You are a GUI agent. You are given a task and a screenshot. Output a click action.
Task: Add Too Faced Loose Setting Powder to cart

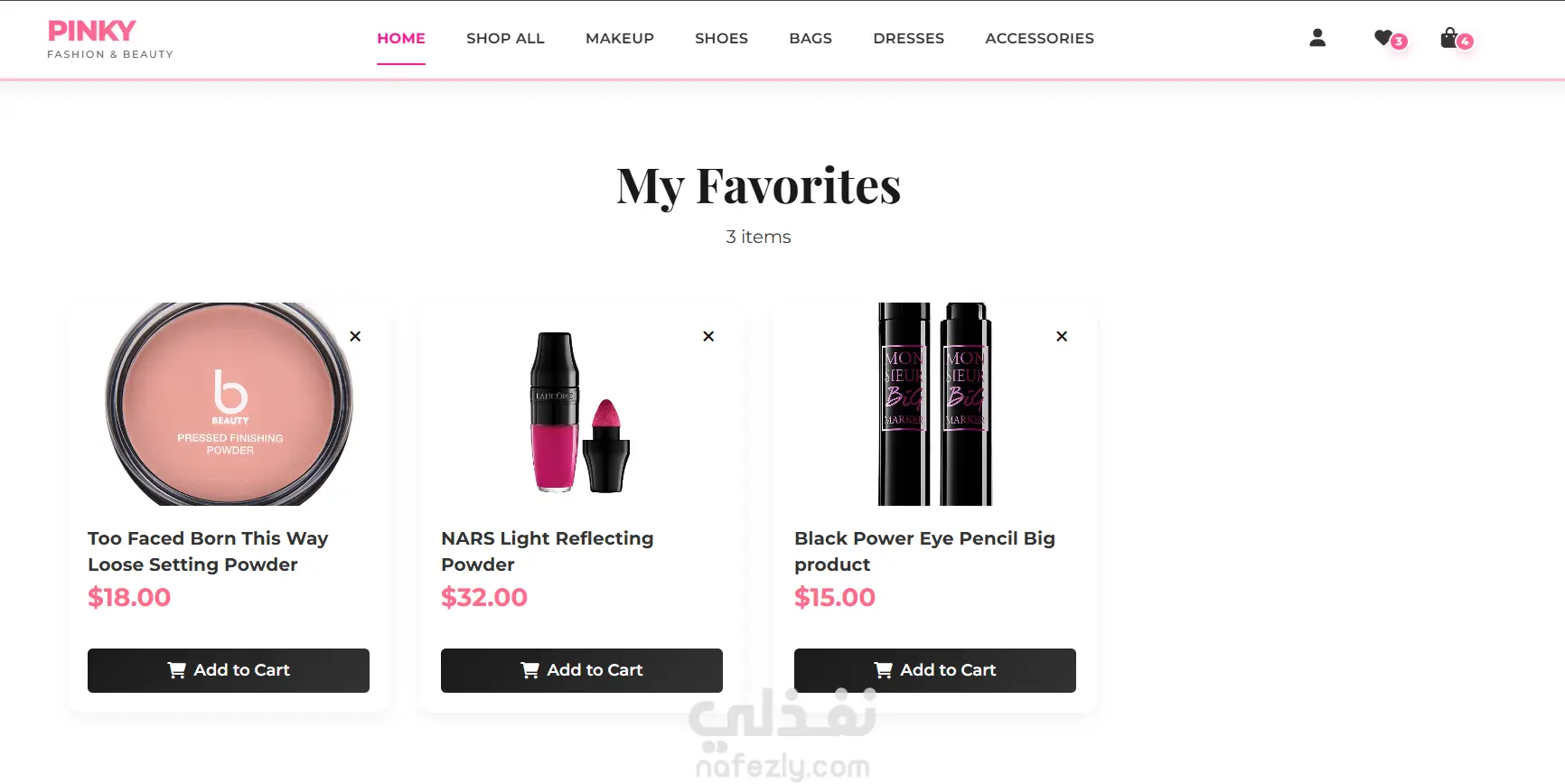click(x=229, y=670)
